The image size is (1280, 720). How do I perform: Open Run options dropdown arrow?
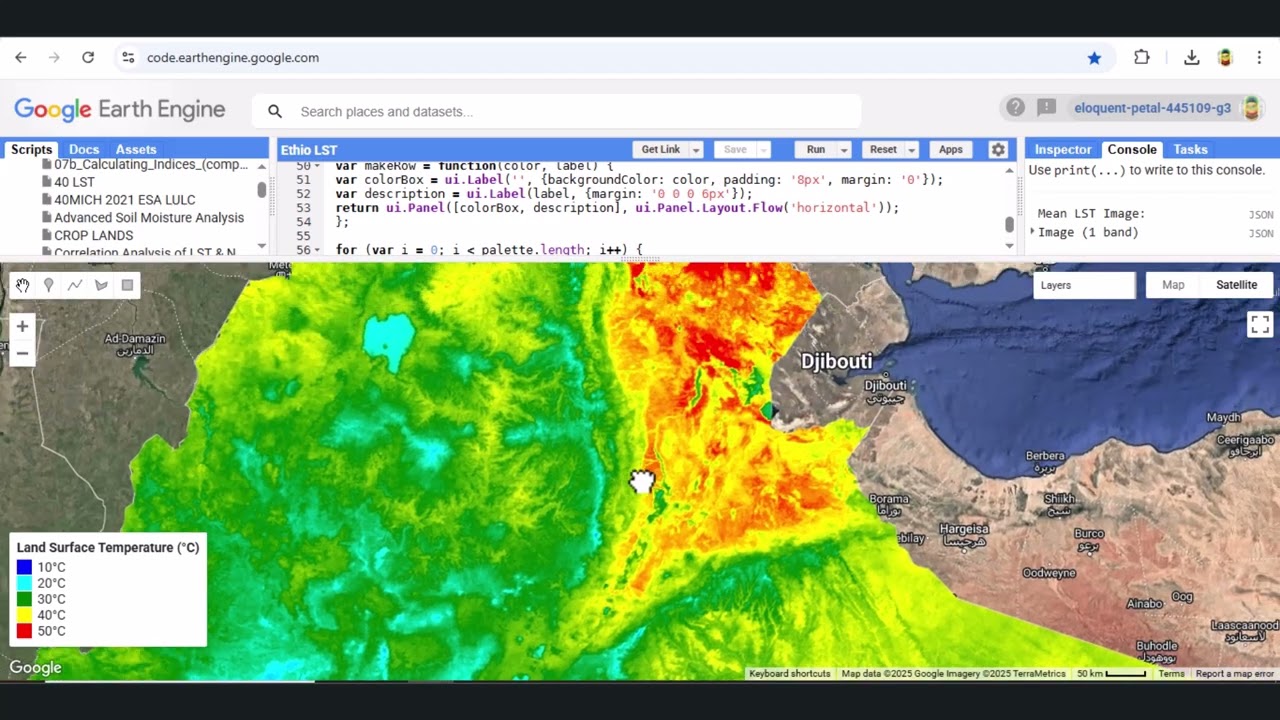click(x=844, y=150)
